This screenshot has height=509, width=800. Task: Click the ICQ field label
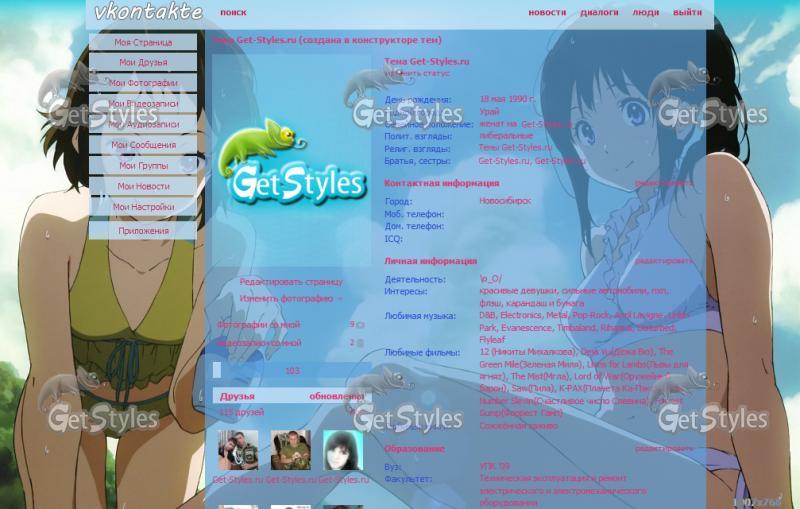pos(393,238)
